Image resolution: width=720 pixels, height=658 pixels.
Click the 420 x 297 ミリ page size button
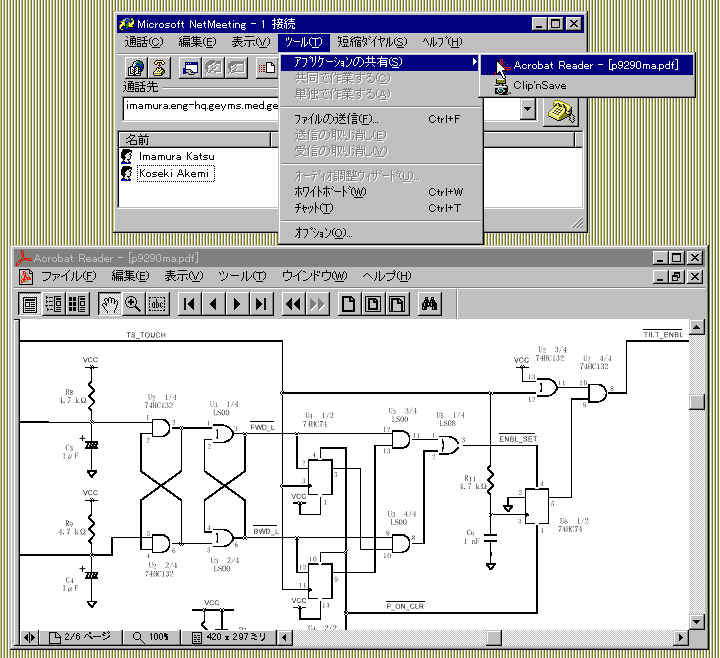(229, 637)
